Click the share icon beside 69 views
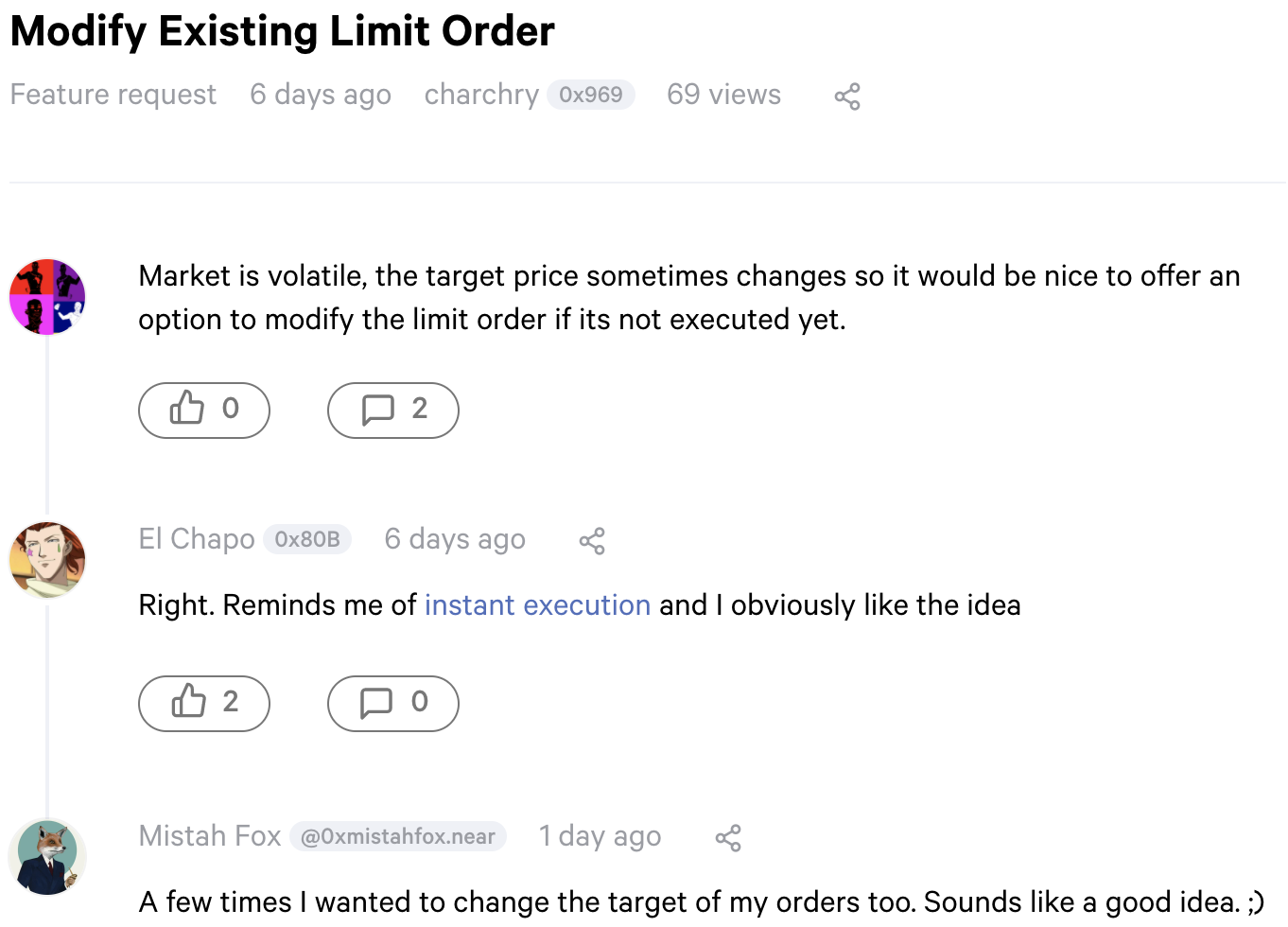 tap(847, 96)
